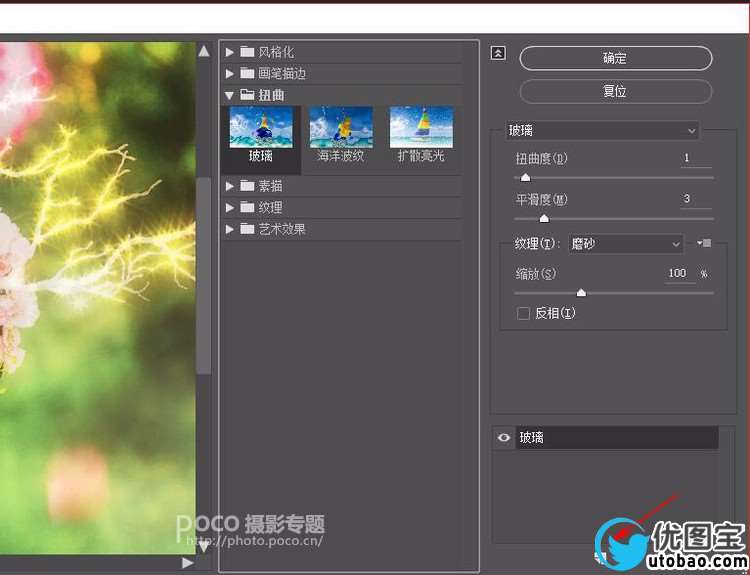
Task: Open the 玻璃 filter type dropdown
Action: coord(603,130)
